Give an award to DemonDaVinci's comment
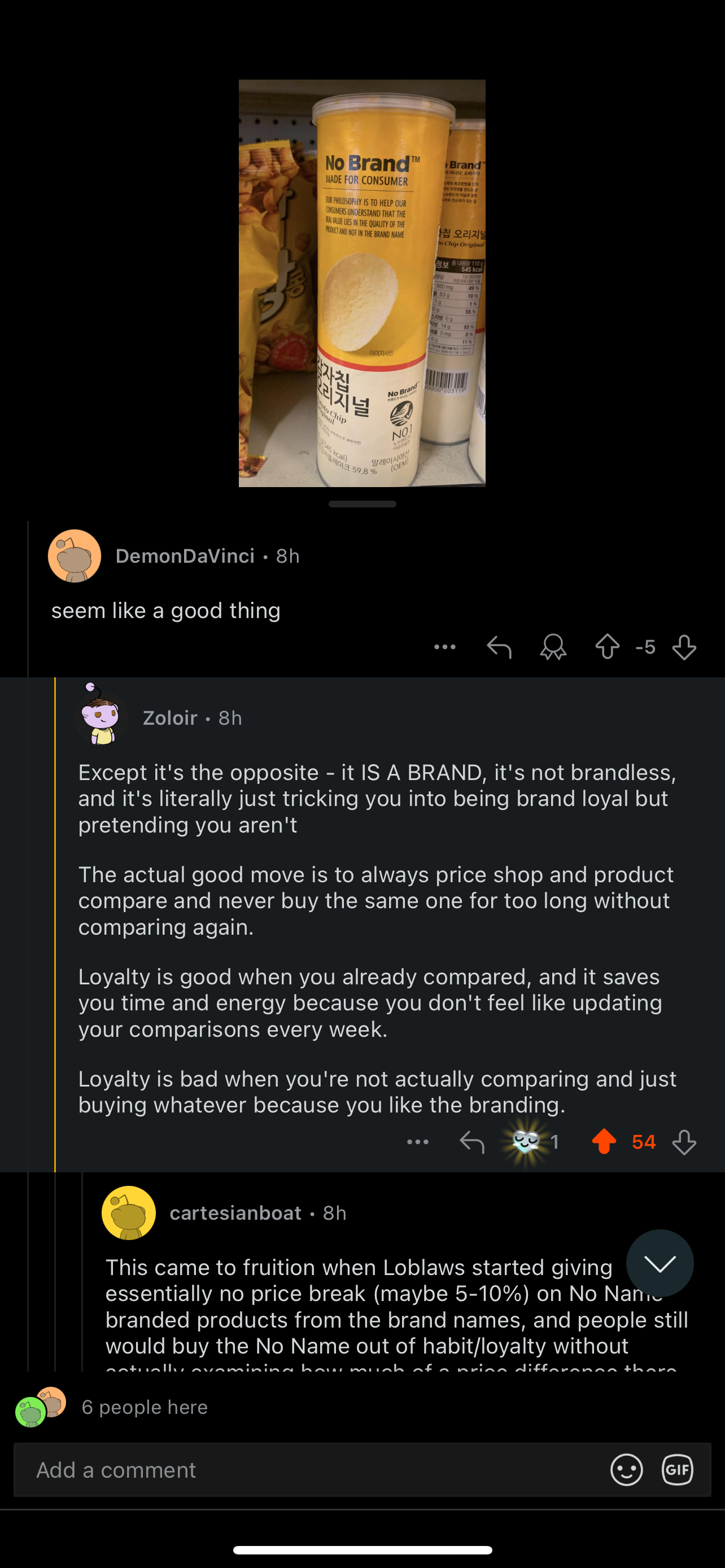The image size is (725, 1568). tap(553, 646)
